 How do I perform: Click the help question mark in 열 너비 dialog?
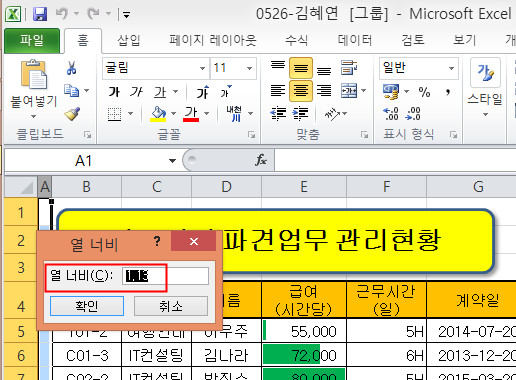157,241
